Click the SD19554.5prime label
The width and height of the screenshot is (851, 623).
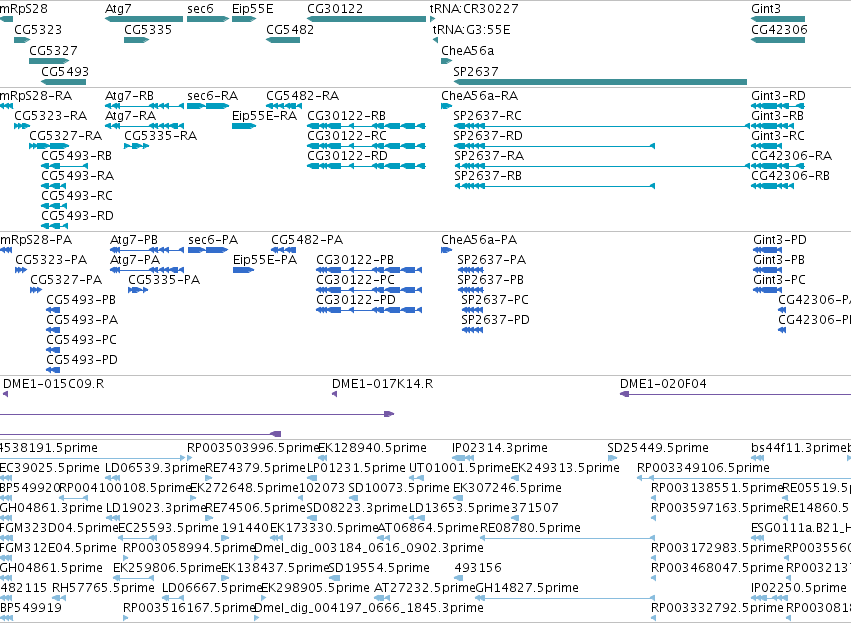coord(379,568)
